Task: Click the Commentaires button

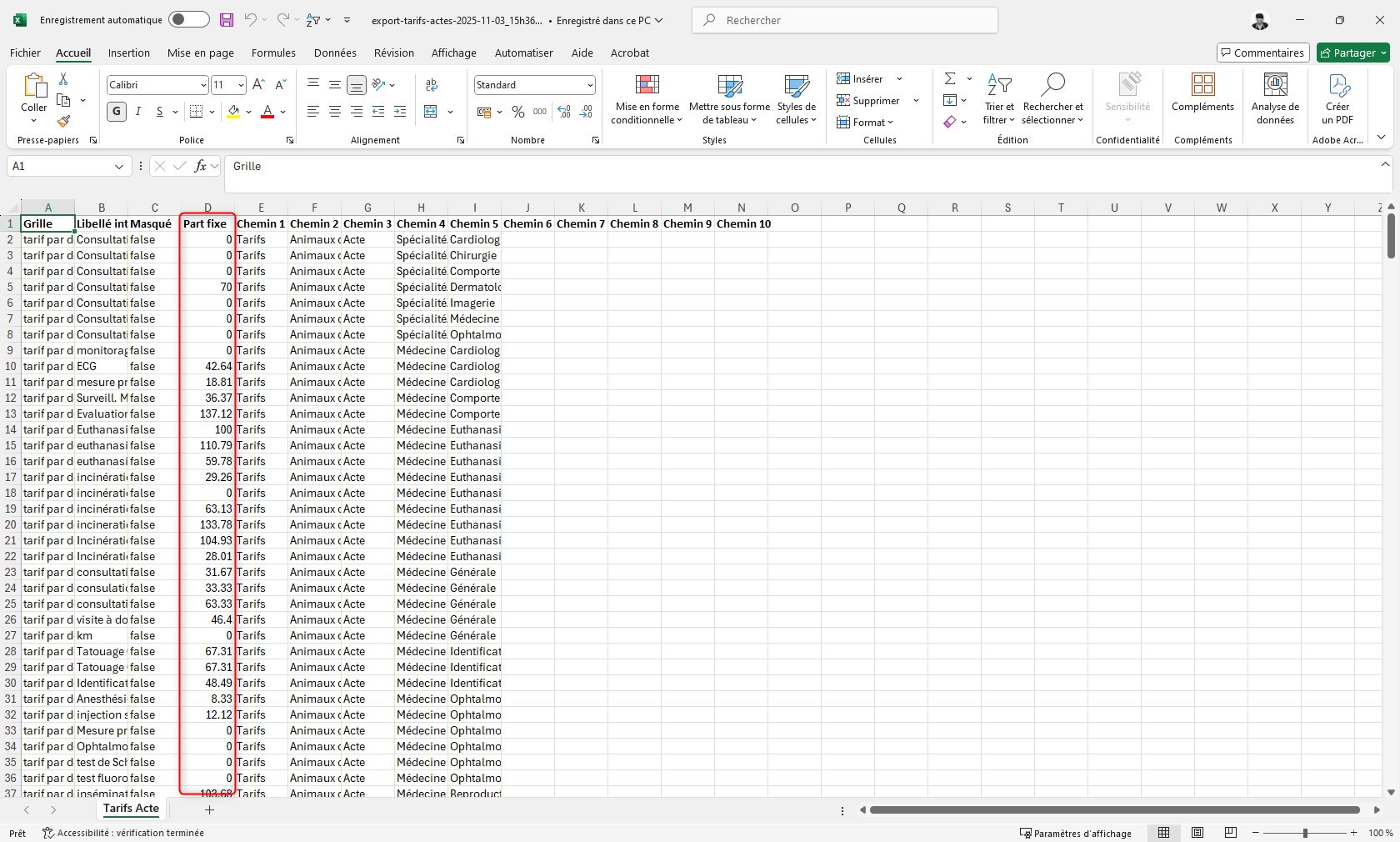Action: click(x=1262, y=53)
